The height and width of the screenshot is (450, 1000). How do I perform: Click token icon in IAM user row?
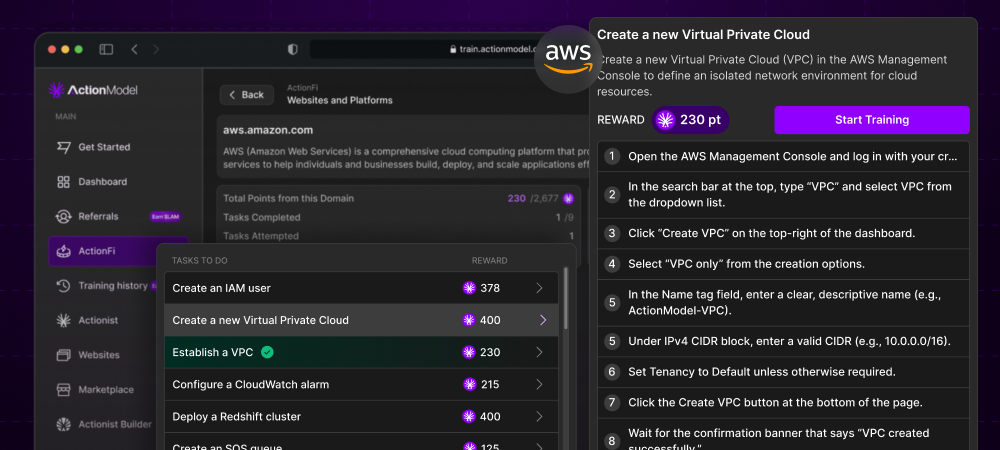tap(469, 288)
